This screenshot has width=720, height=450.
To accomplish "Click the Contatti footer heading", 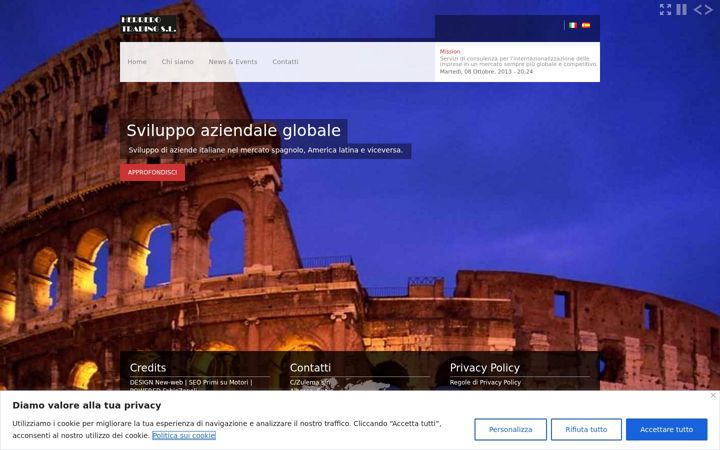I will [310, 368].
